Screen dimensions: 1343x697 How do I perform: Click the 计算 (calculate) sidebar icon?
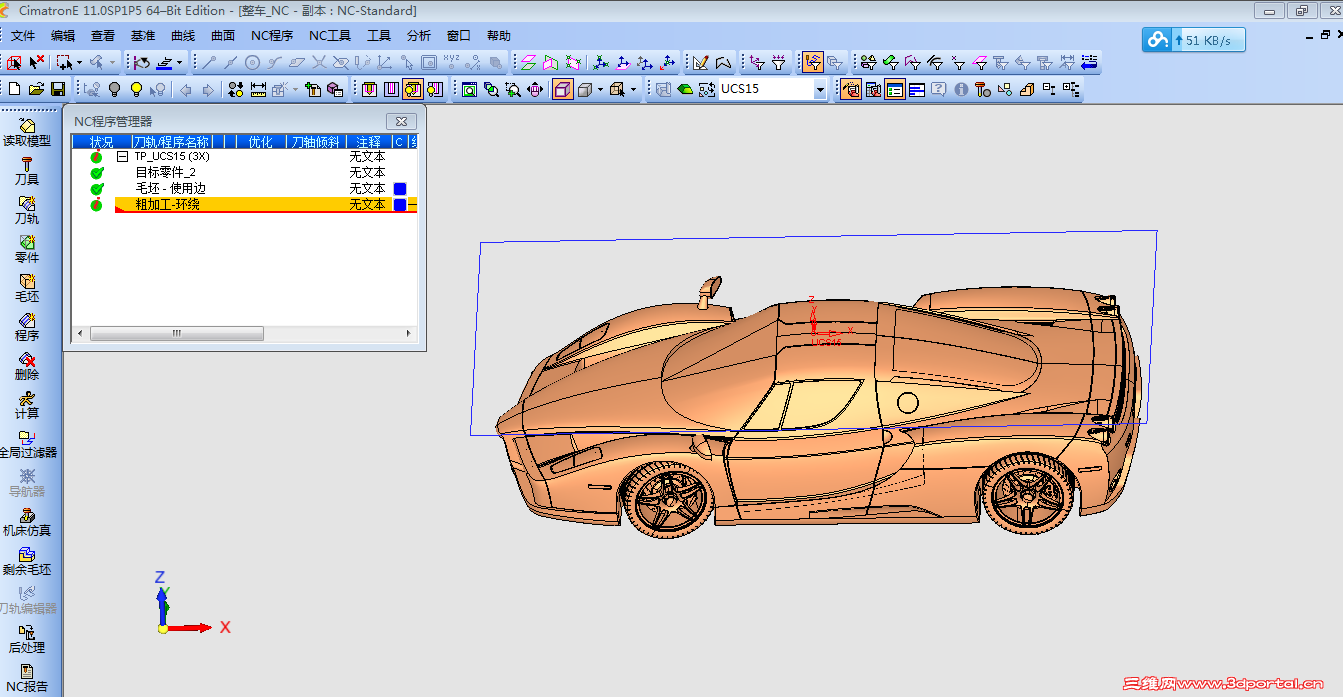click(27, 399)
